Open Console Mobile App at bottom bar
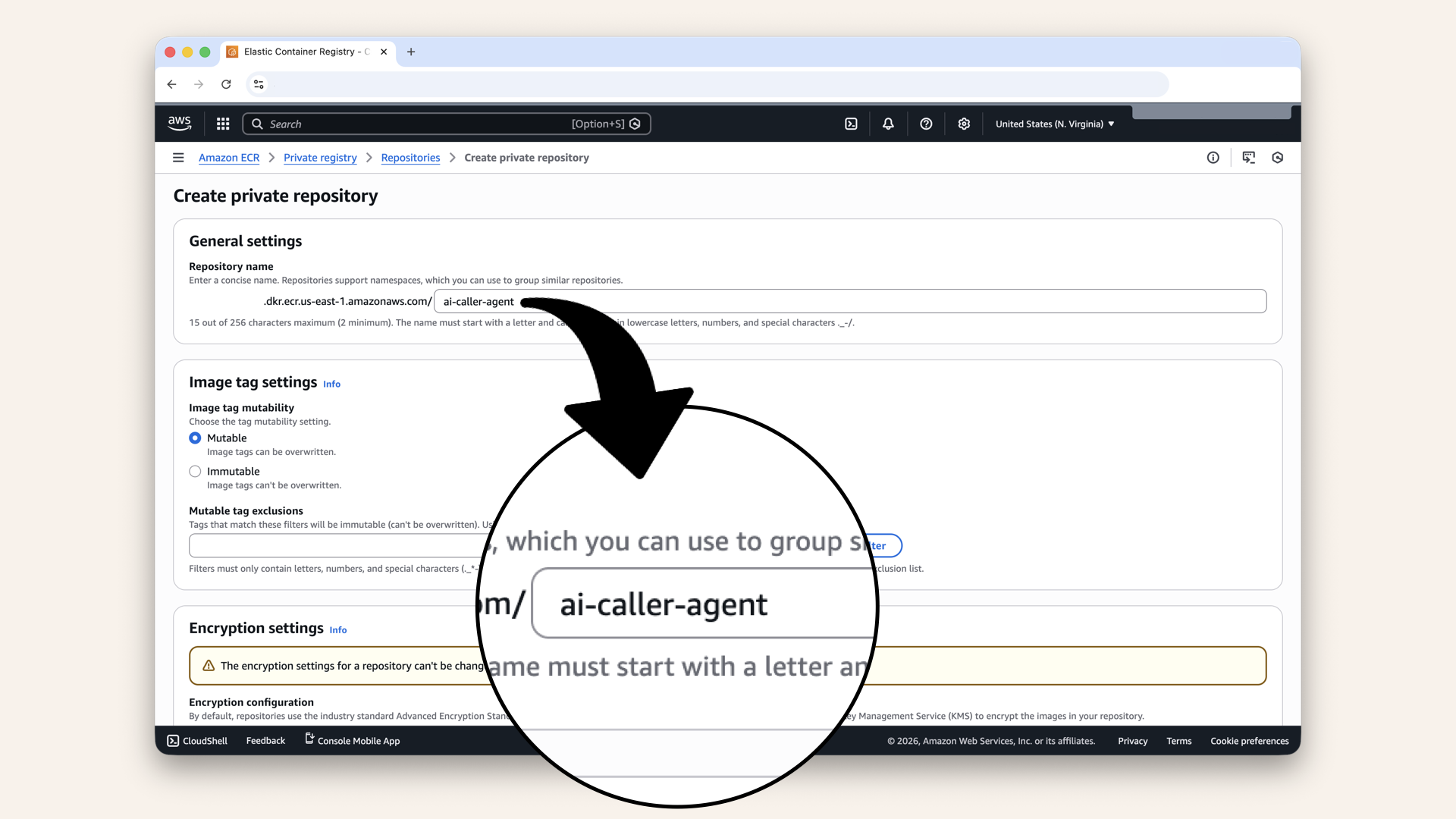The height and width of the screenshot is (819, 1456). 352,741
